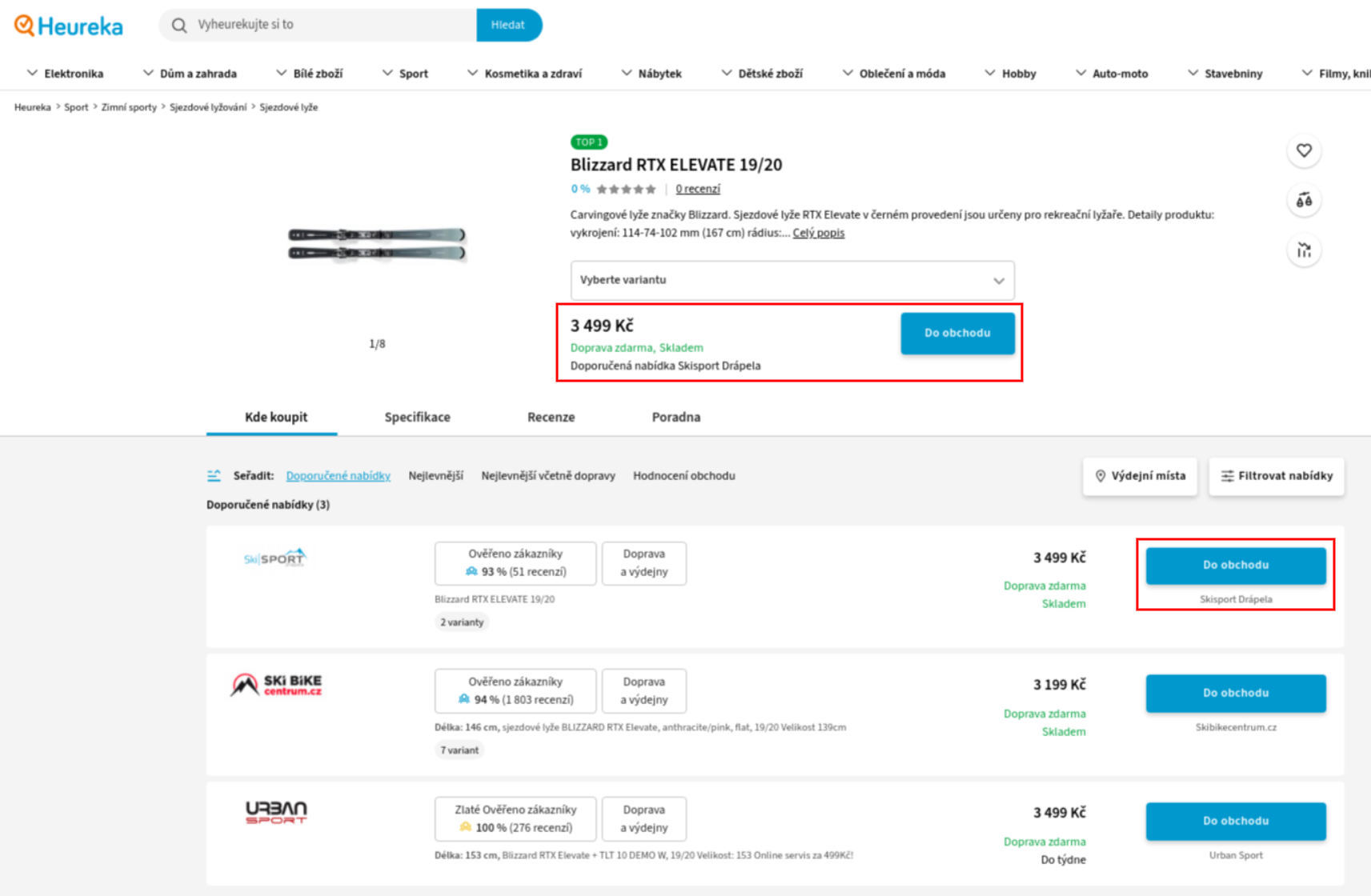This screenshot has width=1371, height=896.
Task: Expand the Elektronika menu
Action: coord(65,74)
